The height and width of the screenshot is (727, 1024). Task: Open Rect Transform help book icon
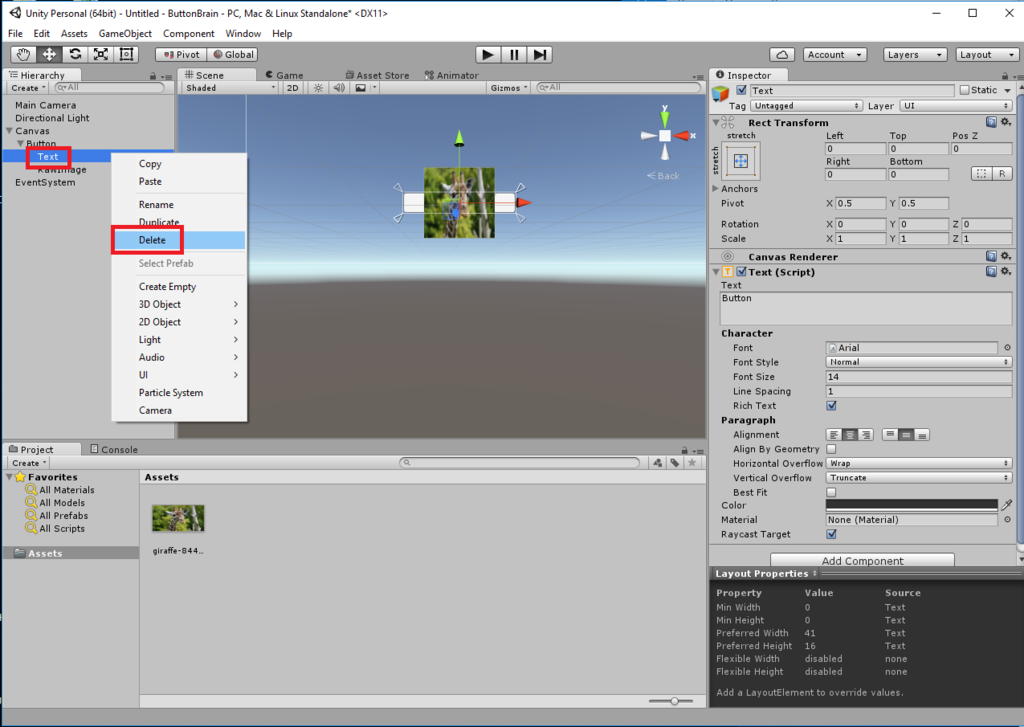[991, 122]
